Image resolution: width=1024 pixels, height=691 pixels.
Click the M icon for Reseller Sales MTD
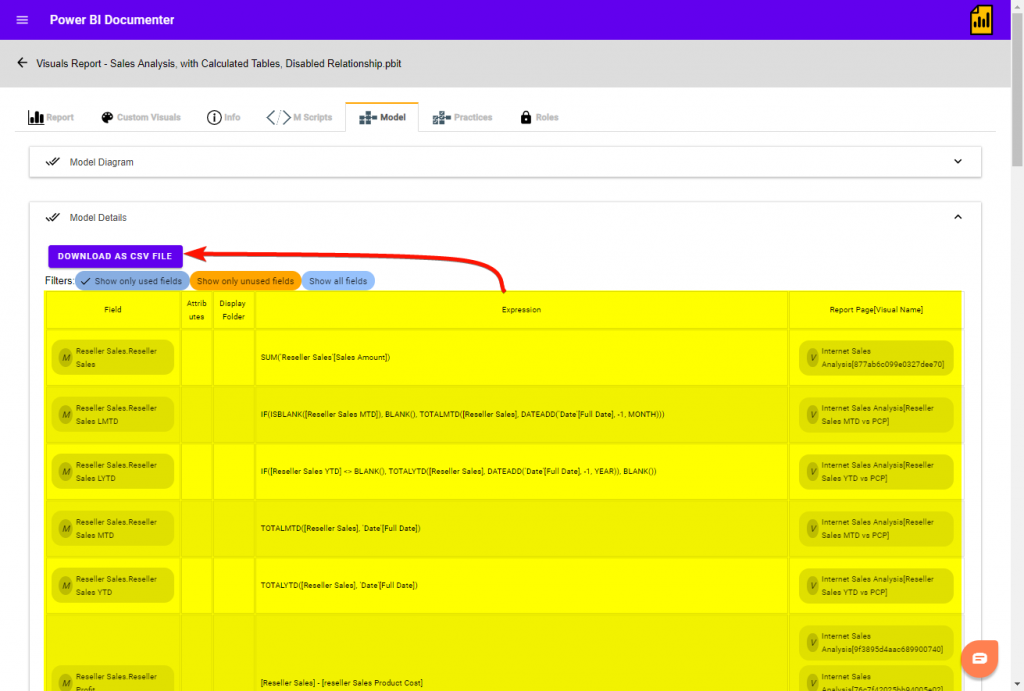66,528
